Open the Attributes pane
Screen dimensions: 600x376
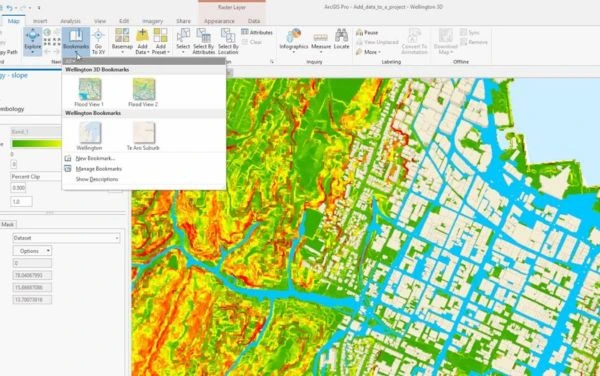(x=257, y=33)
